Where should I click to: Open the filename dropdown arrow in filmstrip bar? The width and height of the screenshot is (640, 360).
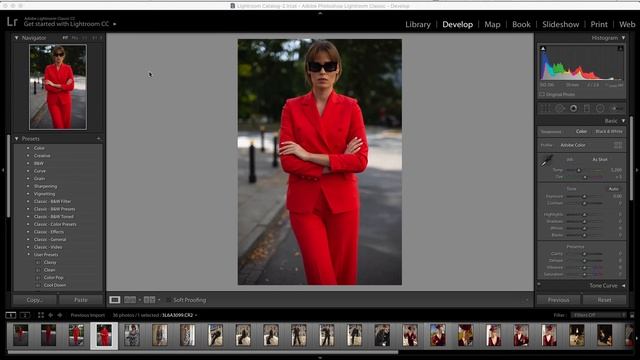[196, 315]
